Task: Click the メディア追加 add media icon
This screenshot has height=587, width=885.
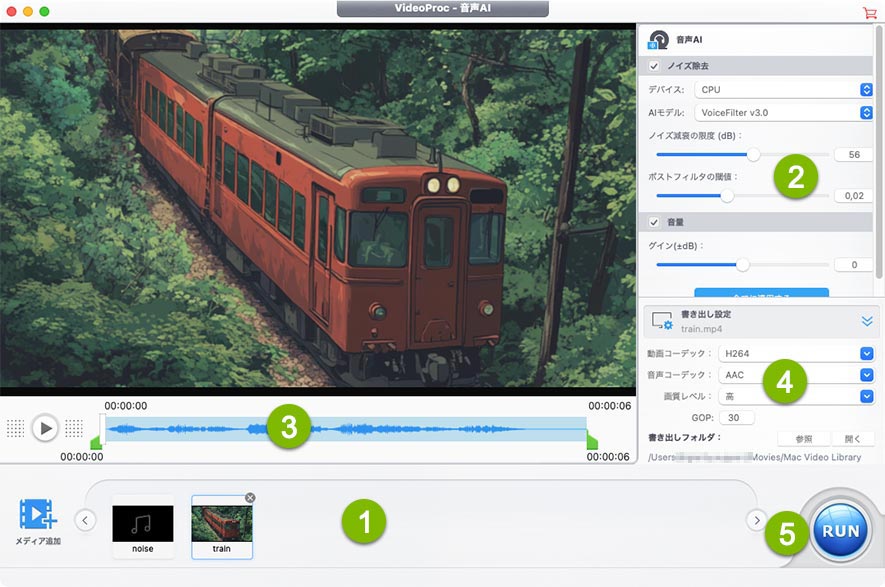Action: pos(38,514)
